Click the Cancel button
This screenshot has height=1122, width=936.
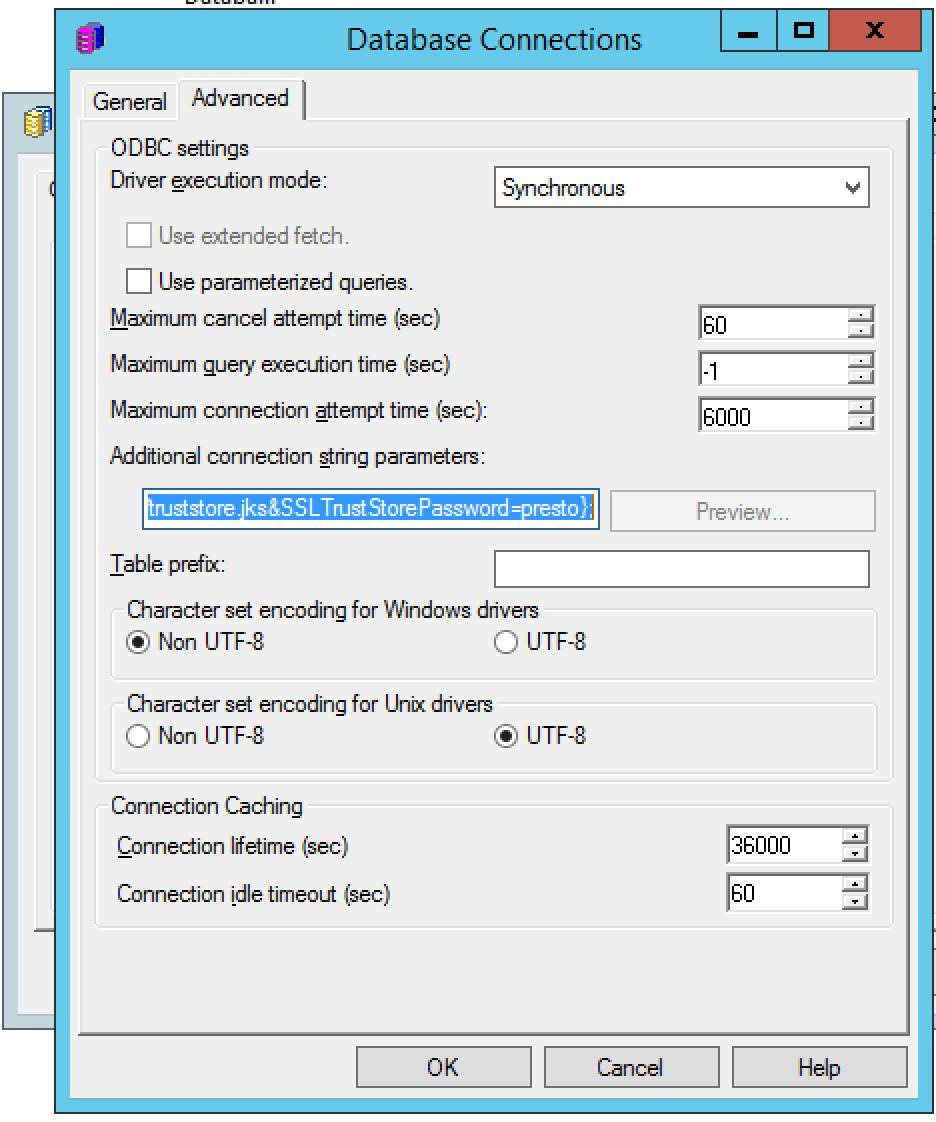point(630,1067)
